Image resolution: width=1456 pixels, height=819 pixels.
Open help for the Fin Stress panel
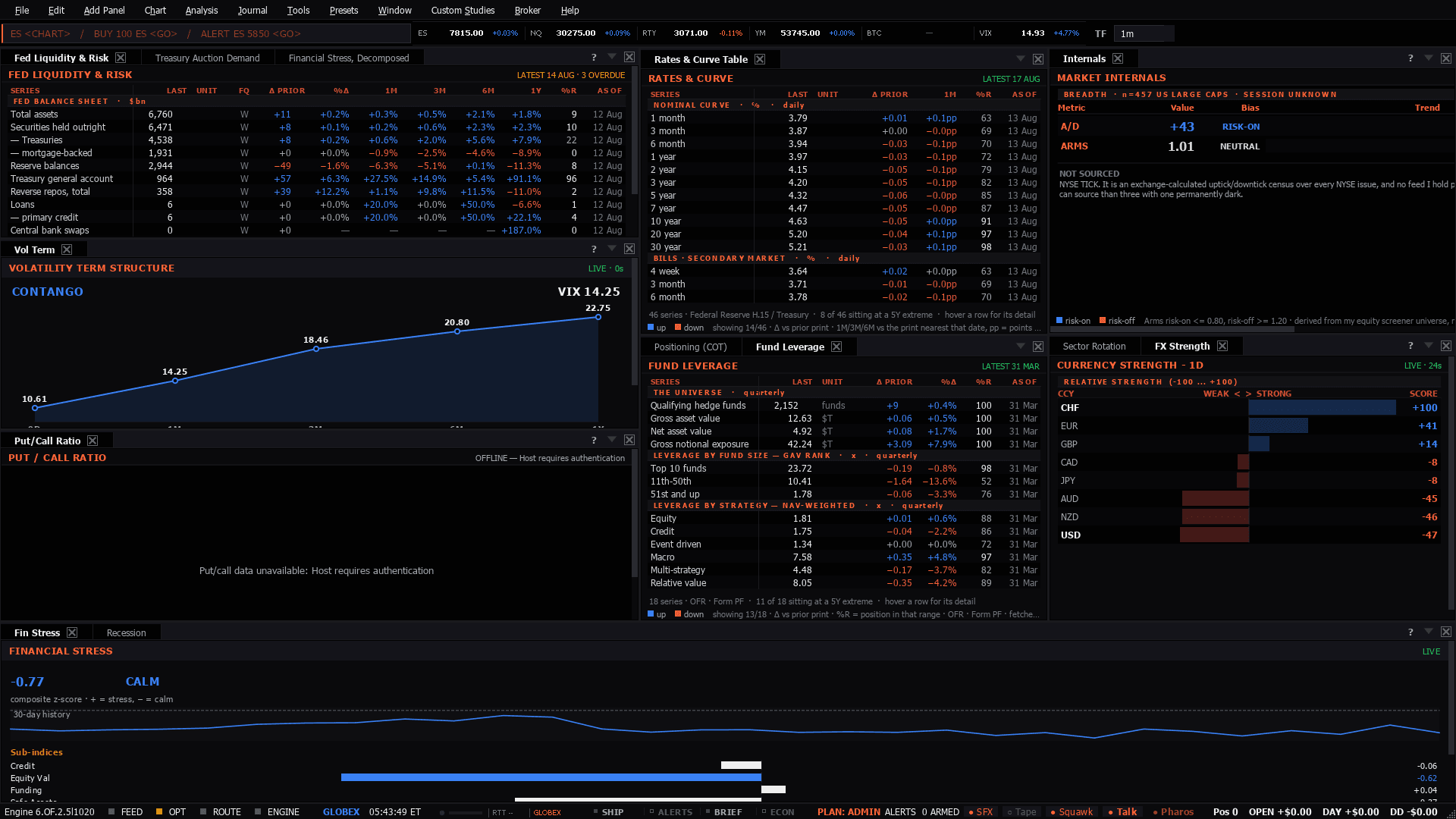(x=1410, y=632)
